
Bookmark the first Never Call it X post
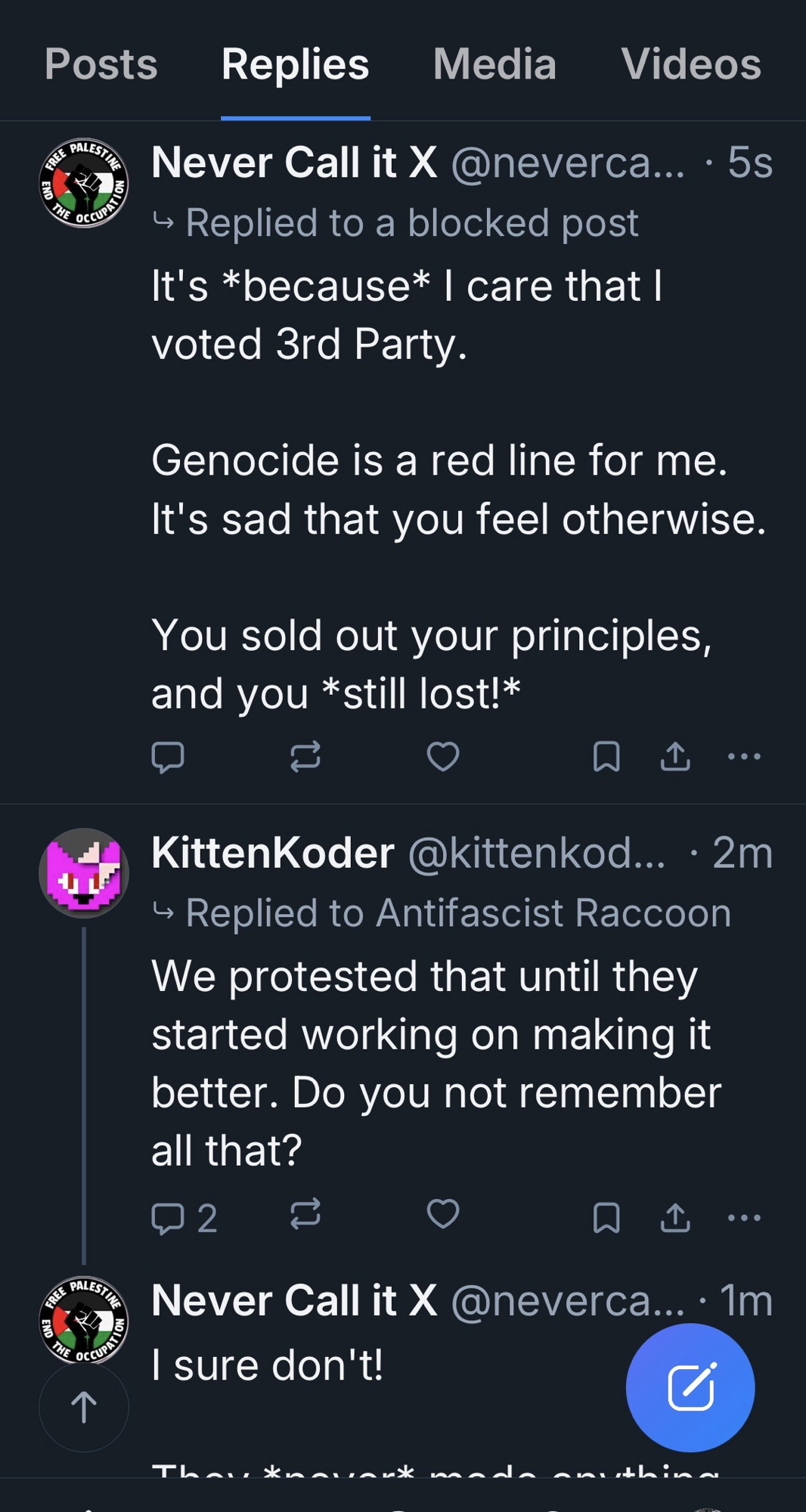tap(606, 757)
